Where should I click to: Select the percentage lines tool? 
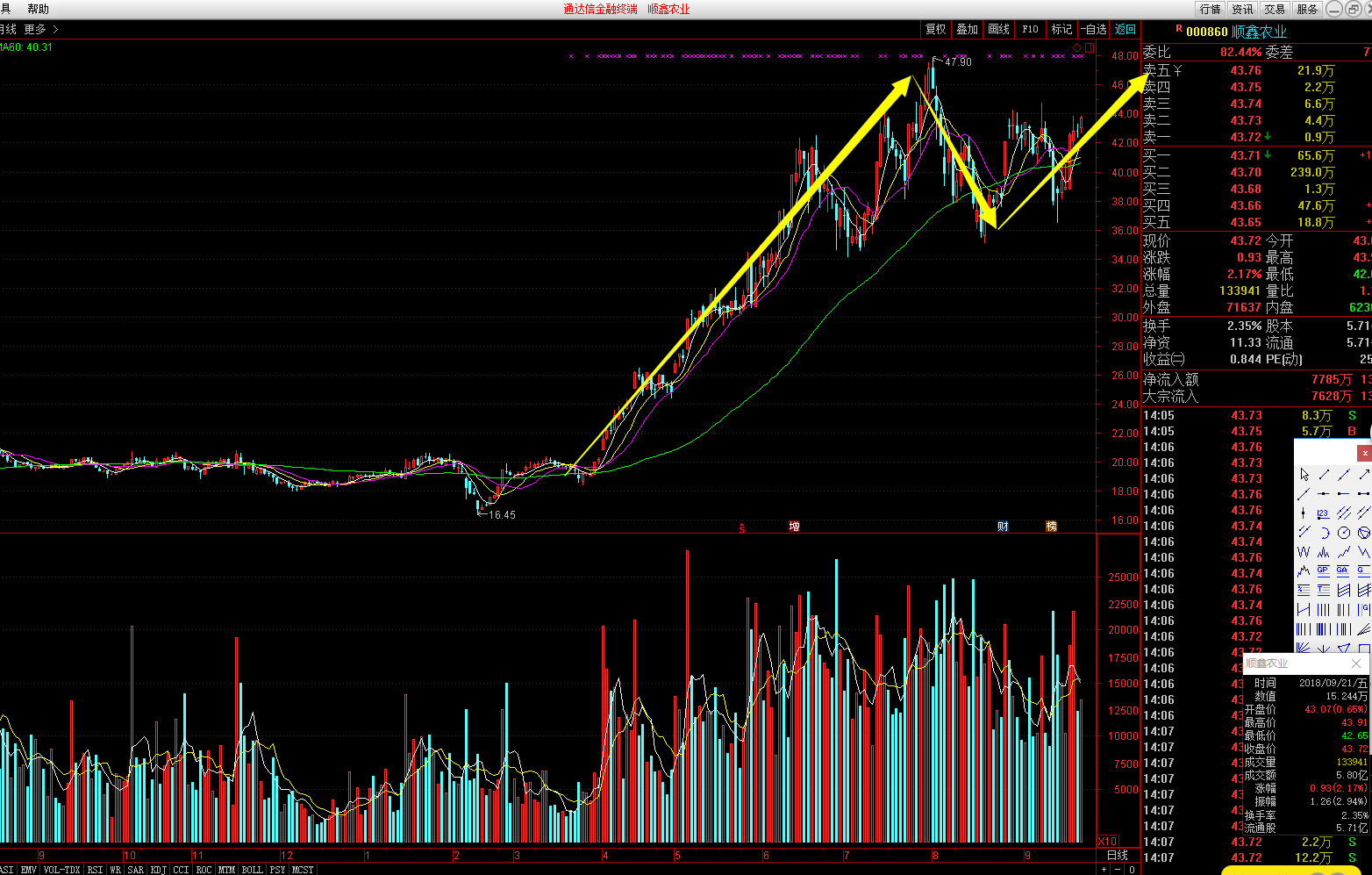coord(1304,590)
